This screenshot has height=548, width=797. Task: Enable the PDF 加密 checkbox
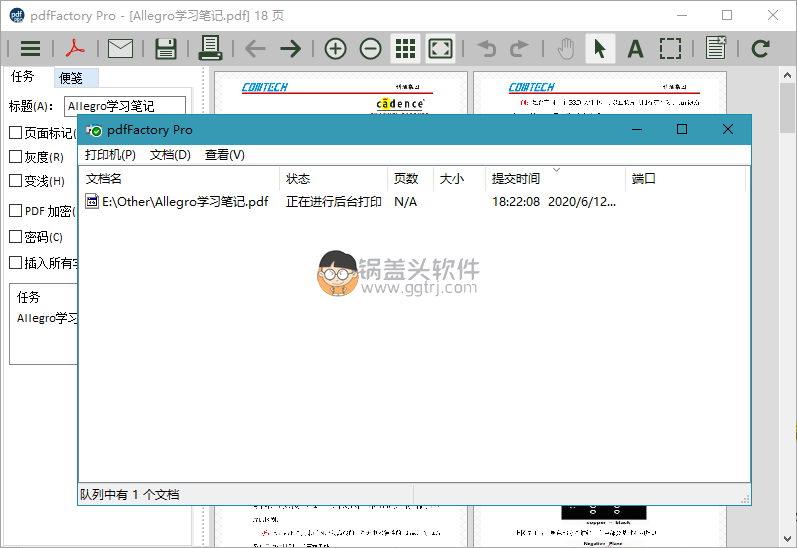click(x=16, y=210)
